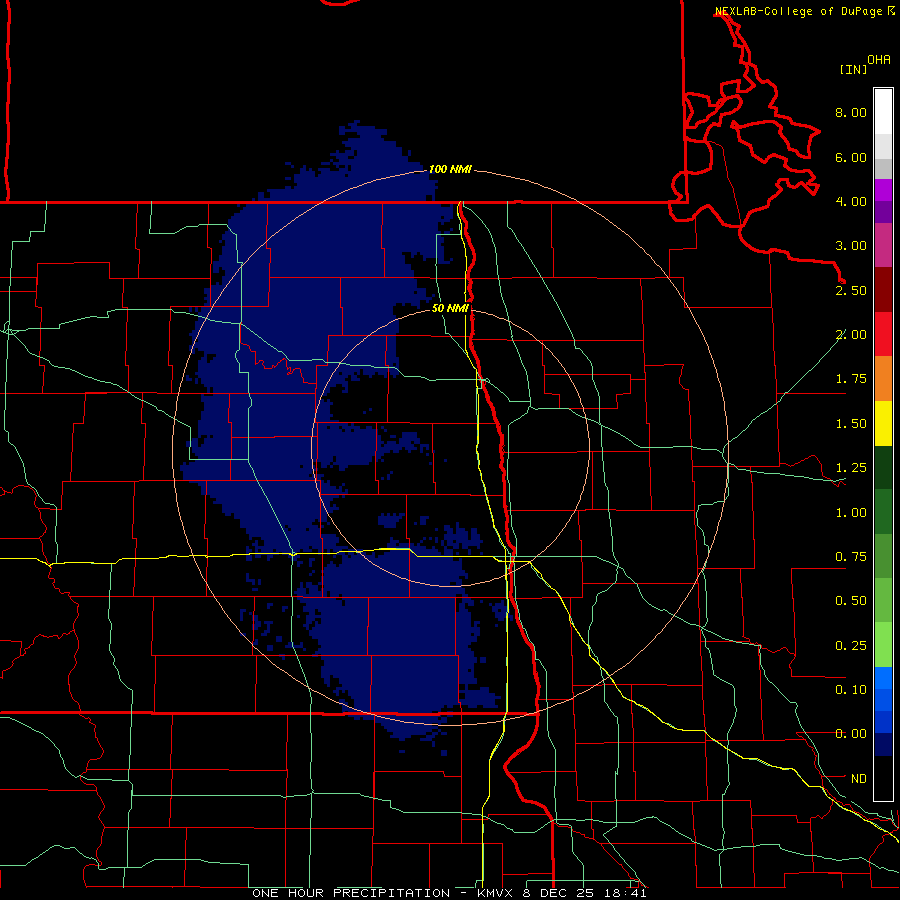This screenshot has height=900, width=900.
Task: Click the yellow 1.50 color swatch
Action: pyautogui.click(x=883, y=424)
